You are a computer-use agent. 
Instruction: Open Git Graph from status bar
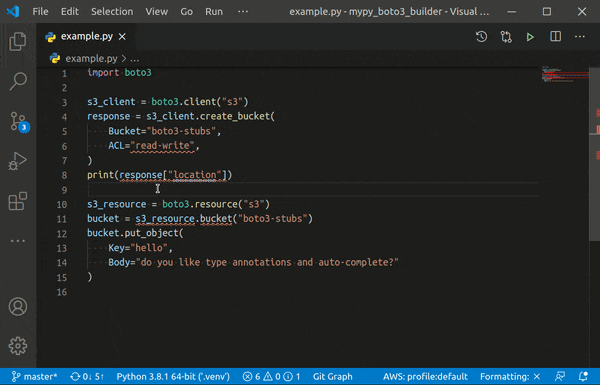pos(333,377)
